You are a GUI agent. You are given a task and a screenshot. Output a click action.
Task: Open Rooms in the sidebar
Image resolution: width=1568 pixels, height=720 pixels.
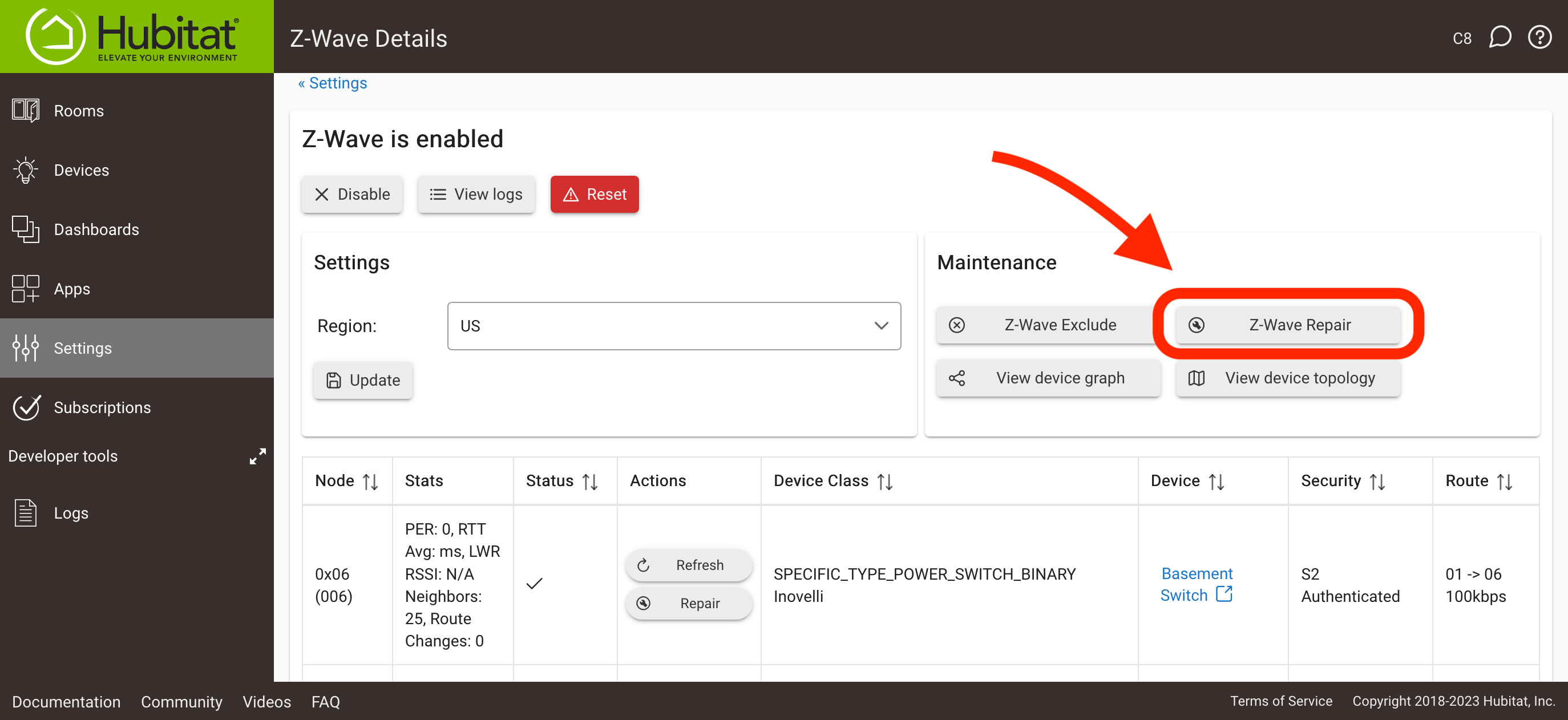tap(137, 111)
